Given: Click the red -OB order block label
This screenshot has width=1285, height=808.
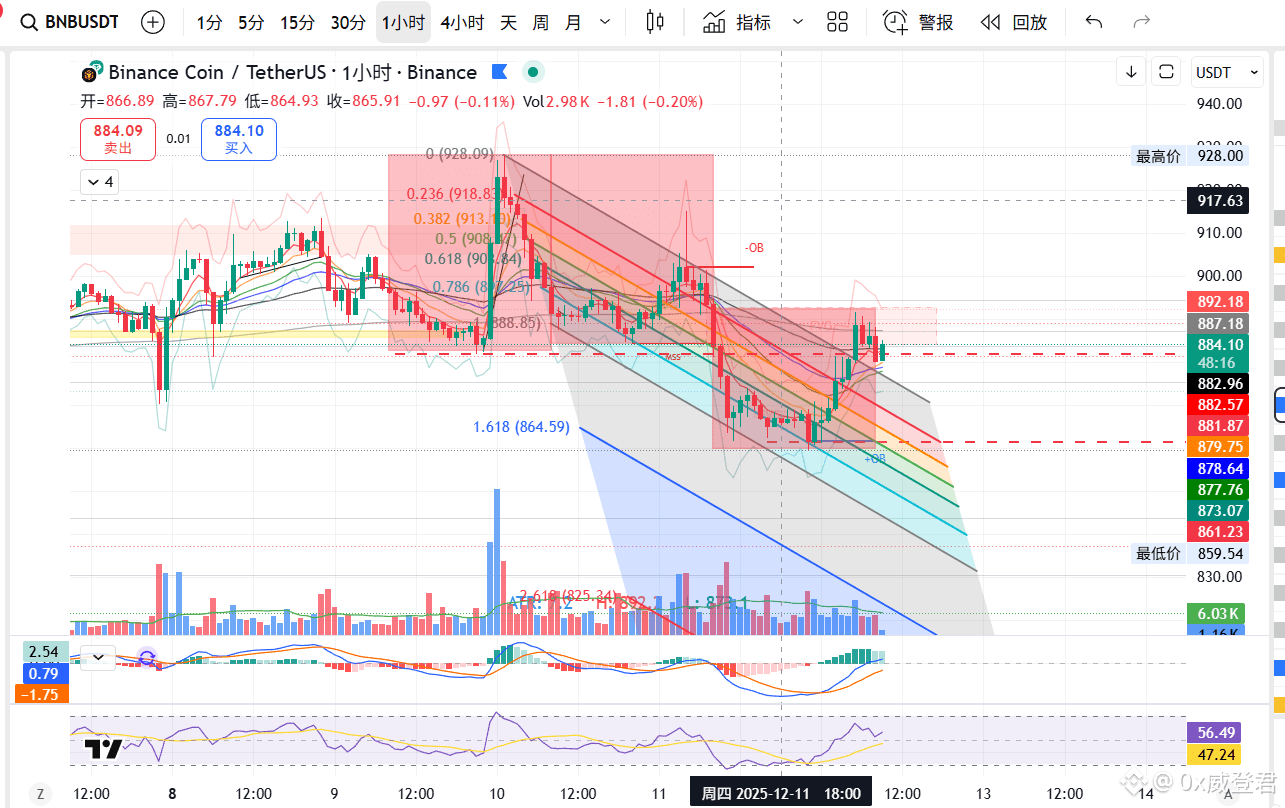Looking at the screenshot, I should (x=753, y=248).
